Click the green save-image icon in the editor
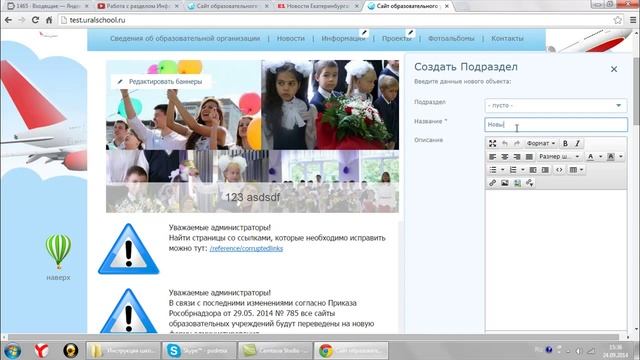 517,183
